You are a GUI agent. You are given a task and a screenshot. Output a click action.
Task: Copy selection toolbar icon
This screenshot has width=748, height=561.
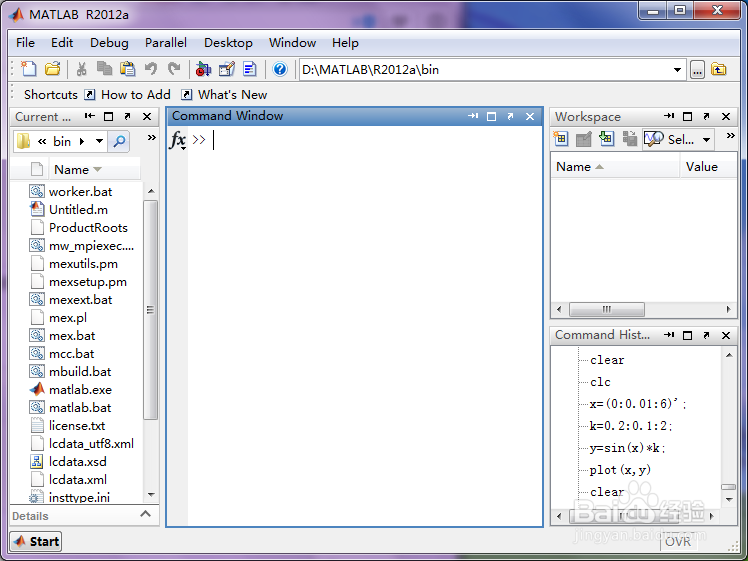(104, 69)
